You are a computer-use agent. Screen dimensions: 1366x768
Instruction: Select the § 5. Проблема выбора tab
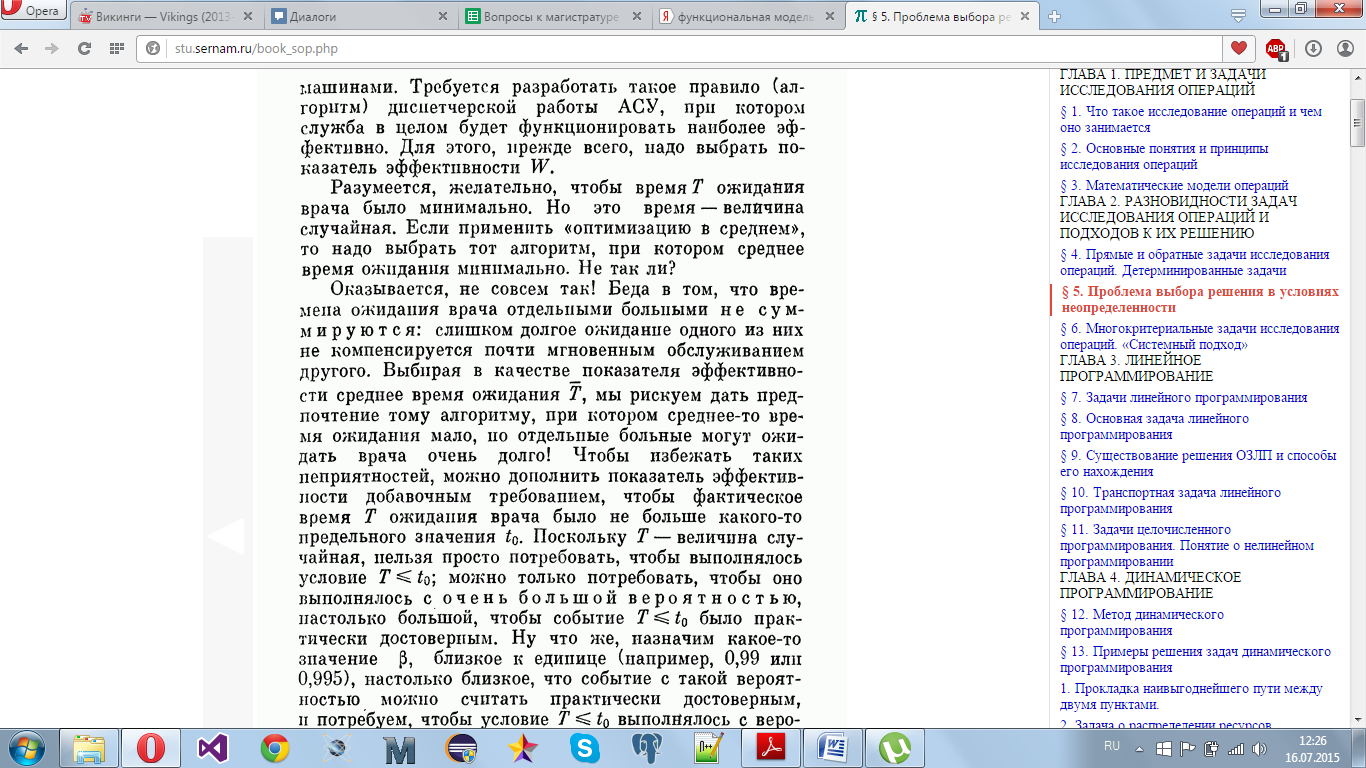942,17
